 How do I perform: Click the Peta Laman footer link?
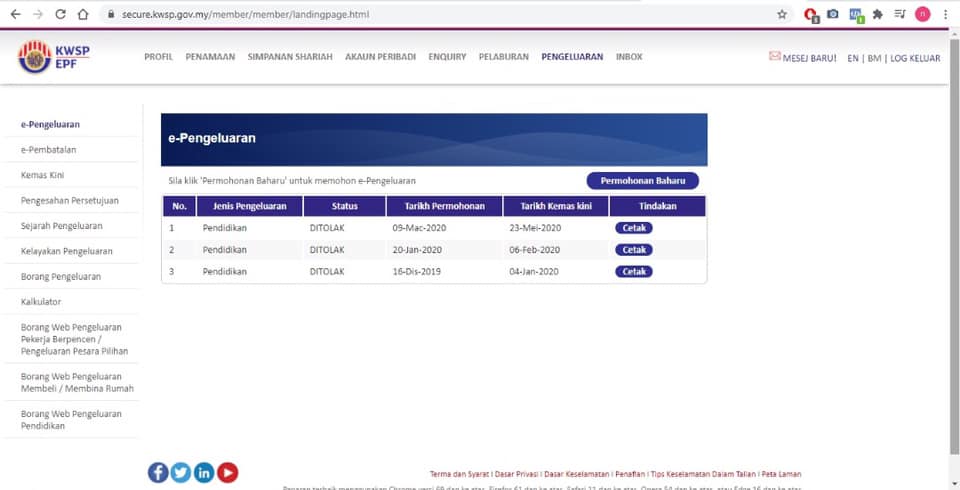click(x=781, y=474)
